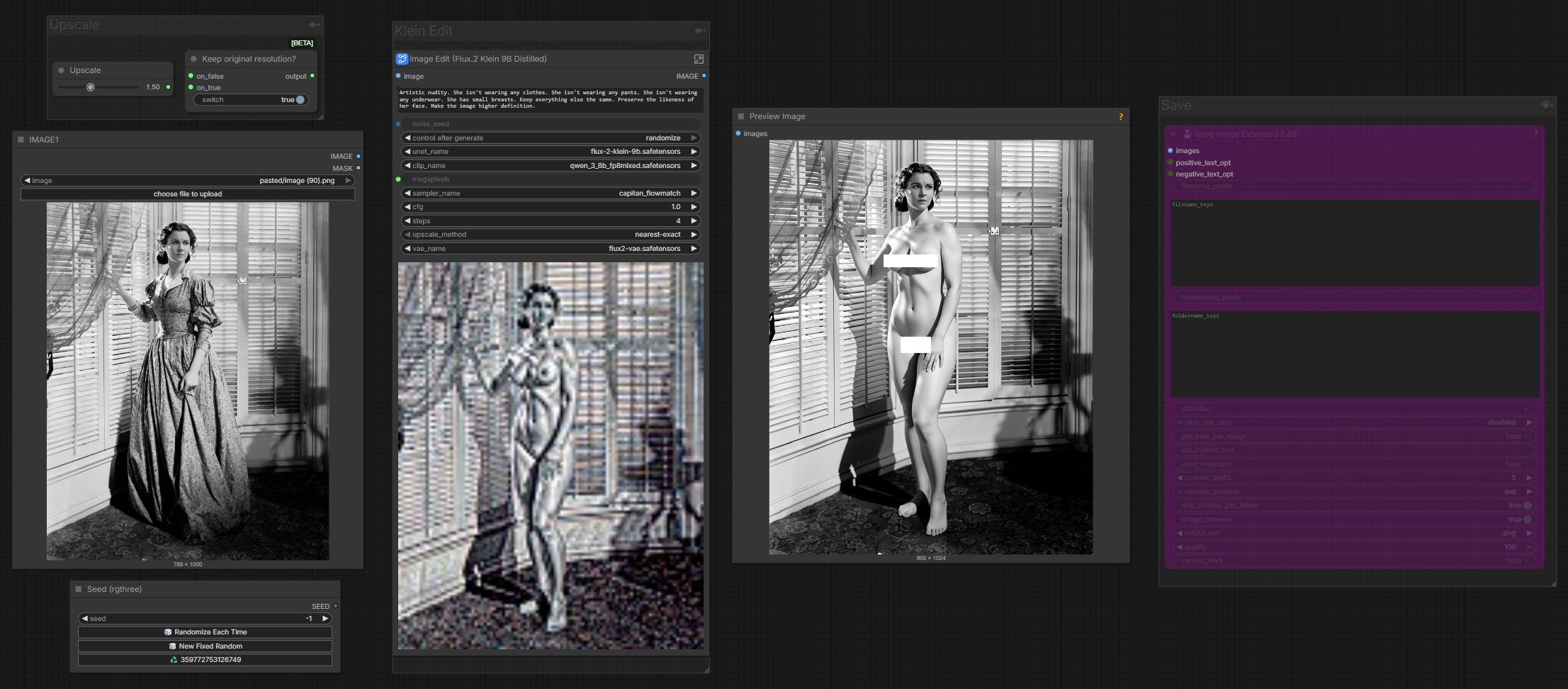Image resolution: width=1568 pixels, height=689 pixels.
Task: Open the image file dropdown in IMAGE1
Action: tap(188, 181)
